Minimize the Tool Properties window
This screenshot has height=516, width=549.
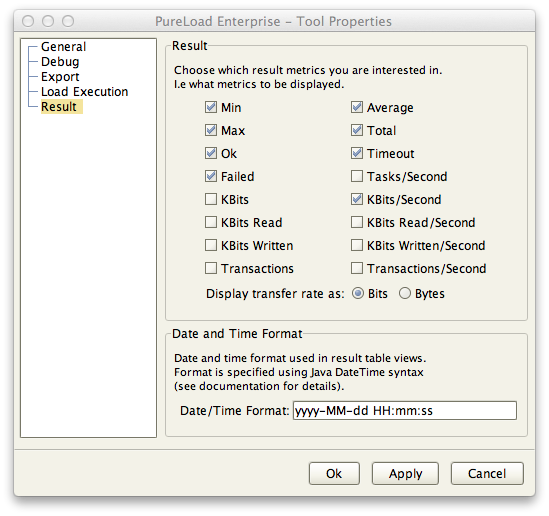tap(48, 21)
